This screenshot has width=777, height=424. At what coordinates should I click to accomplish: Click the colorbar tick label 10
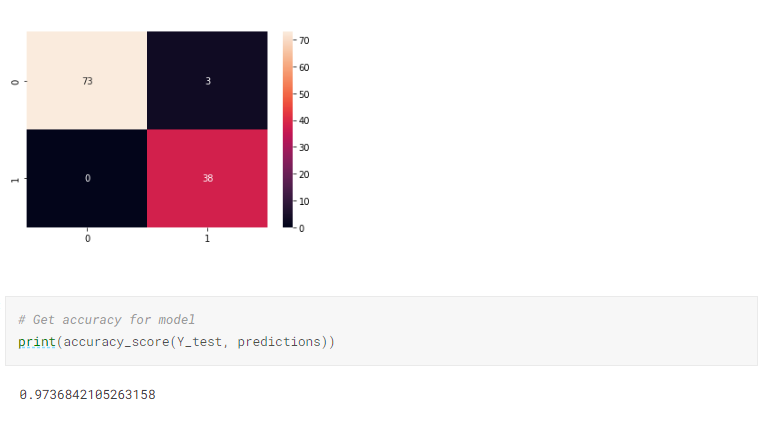(x=304, y=201)
